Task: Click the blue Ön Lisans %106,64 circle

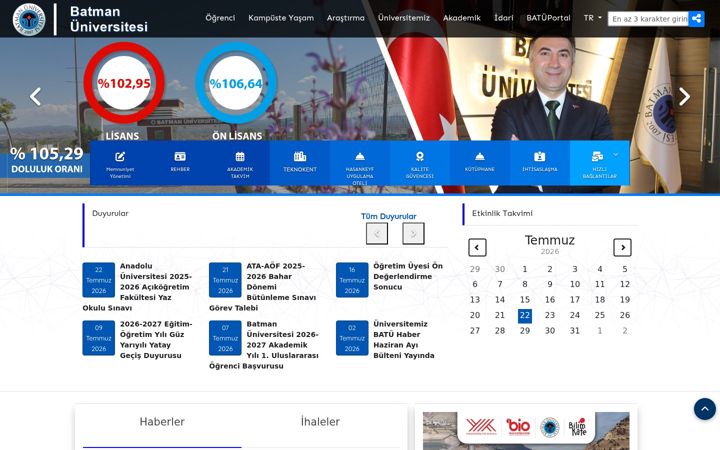Action: pos(236,83)
